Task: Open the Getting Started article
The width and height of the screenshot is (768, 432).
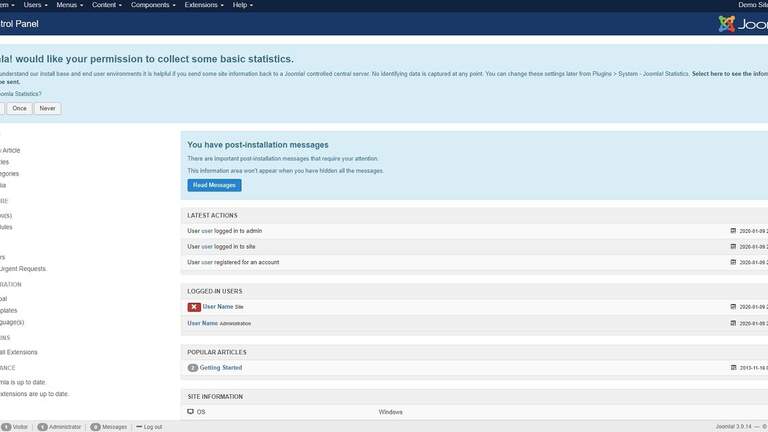Action: (x=221, y=368)
